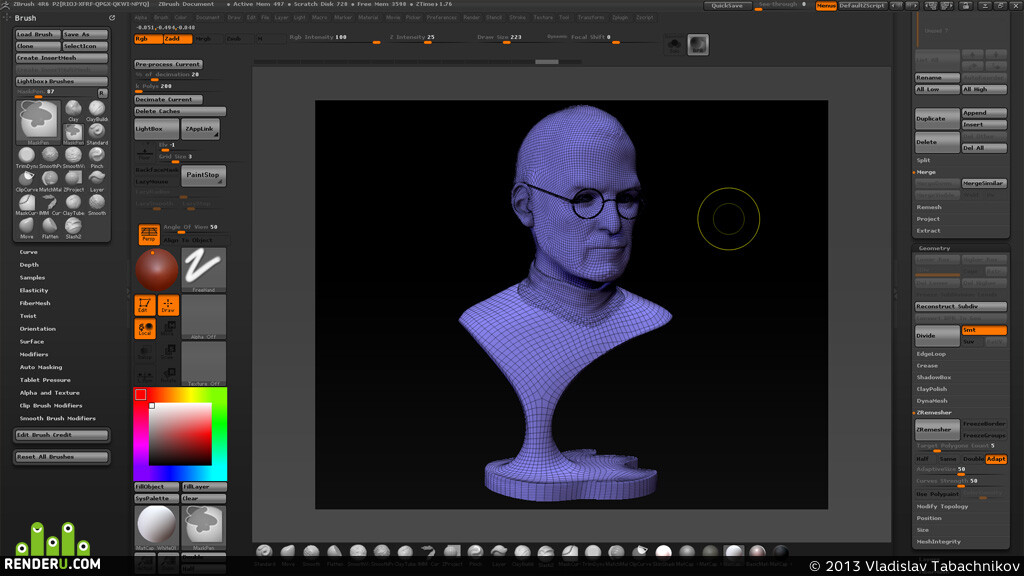
Task: Activate the Draw mode icon
Action: click(168, 305)
